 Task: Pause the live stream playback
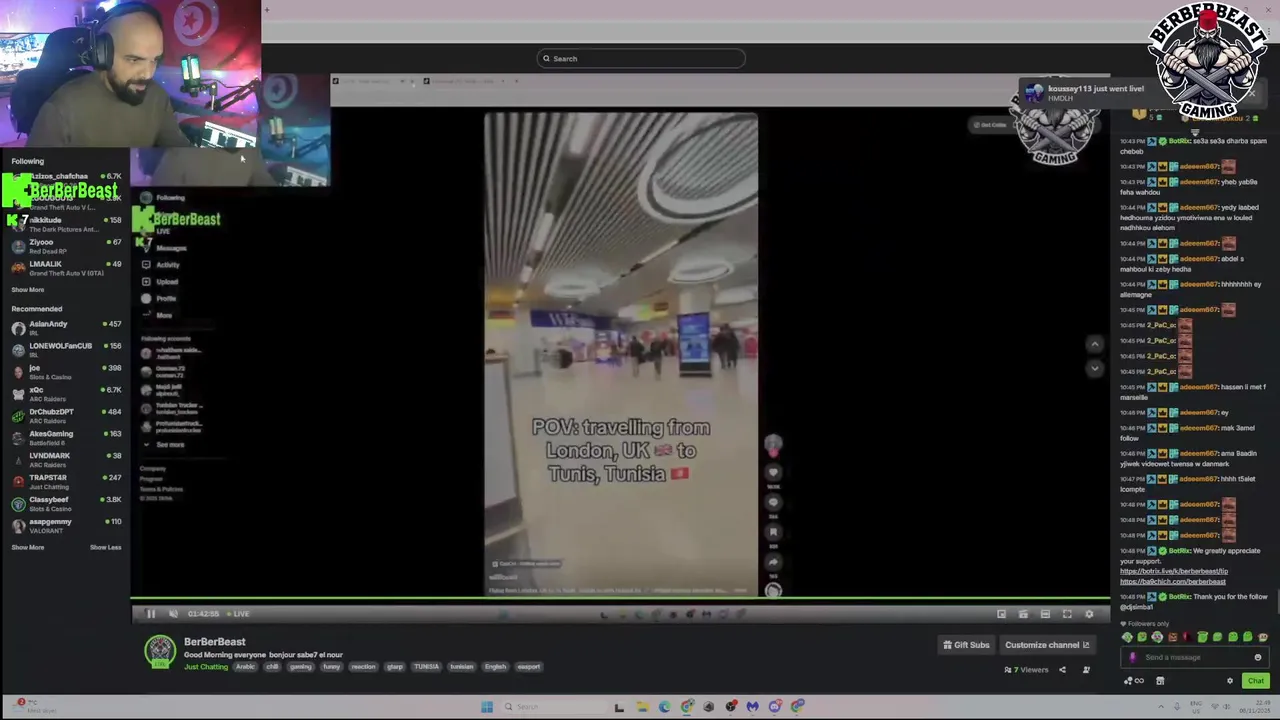click(151, 614)
